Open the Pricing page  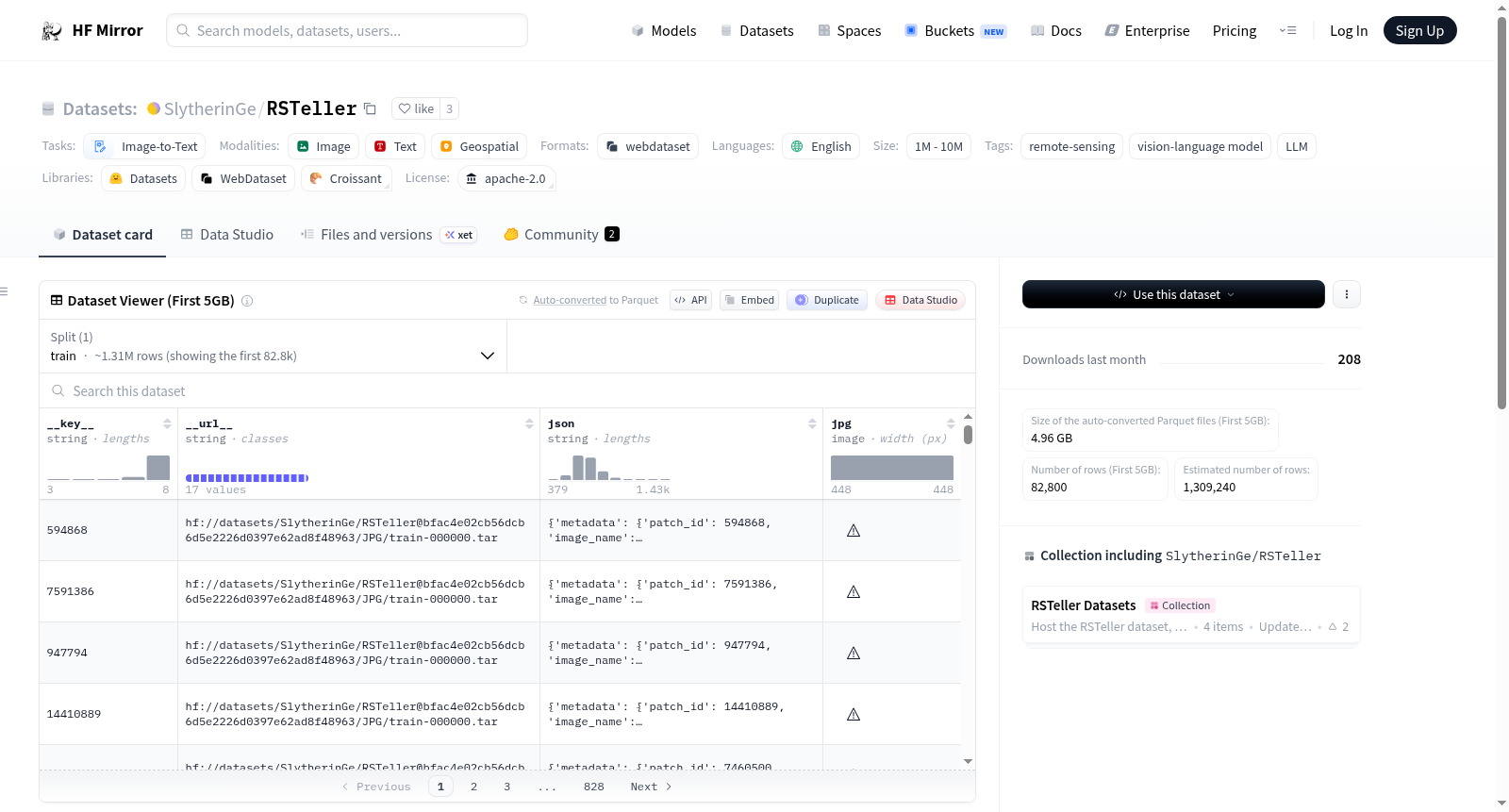tap(1235, 31)
